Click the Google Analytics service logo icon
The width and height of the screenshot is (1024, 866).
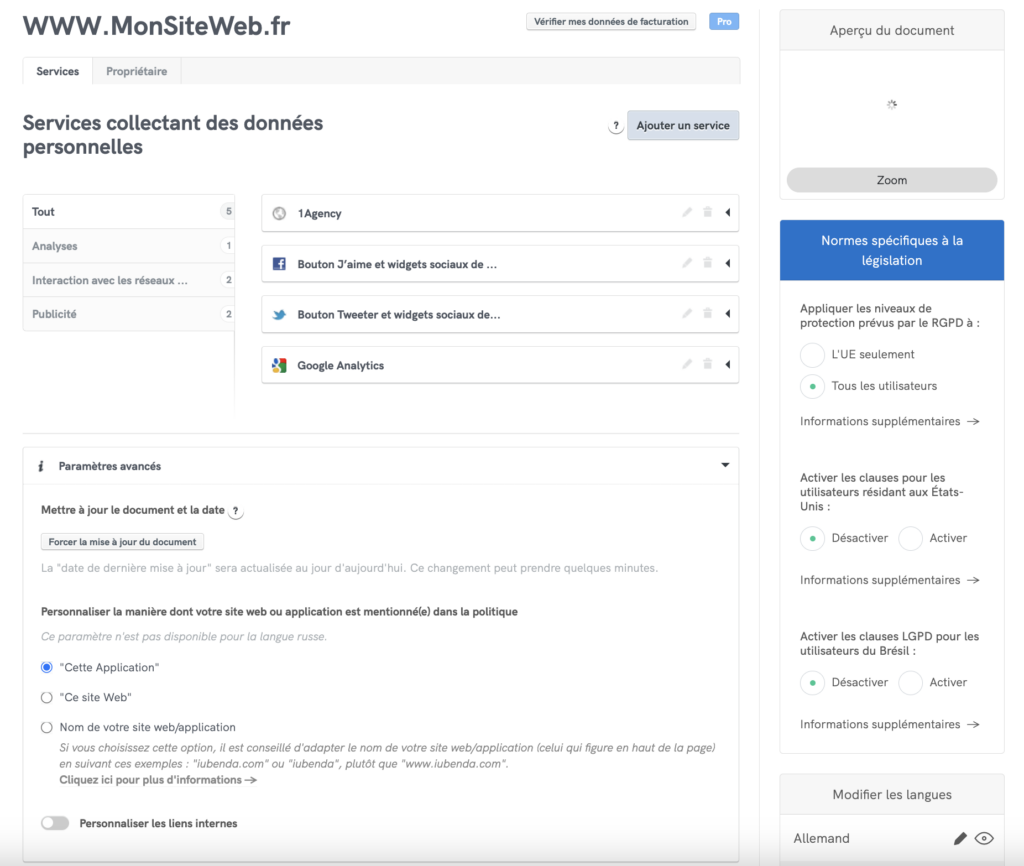(x=280, y=366)
